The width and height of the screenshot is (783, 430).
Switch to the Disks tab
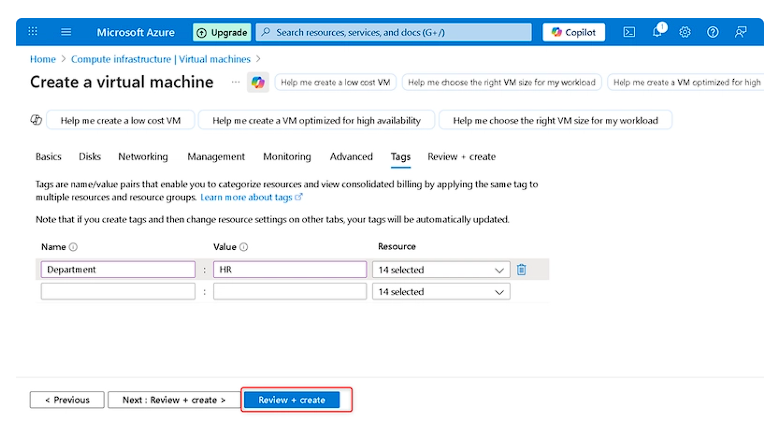click(90, 156)
